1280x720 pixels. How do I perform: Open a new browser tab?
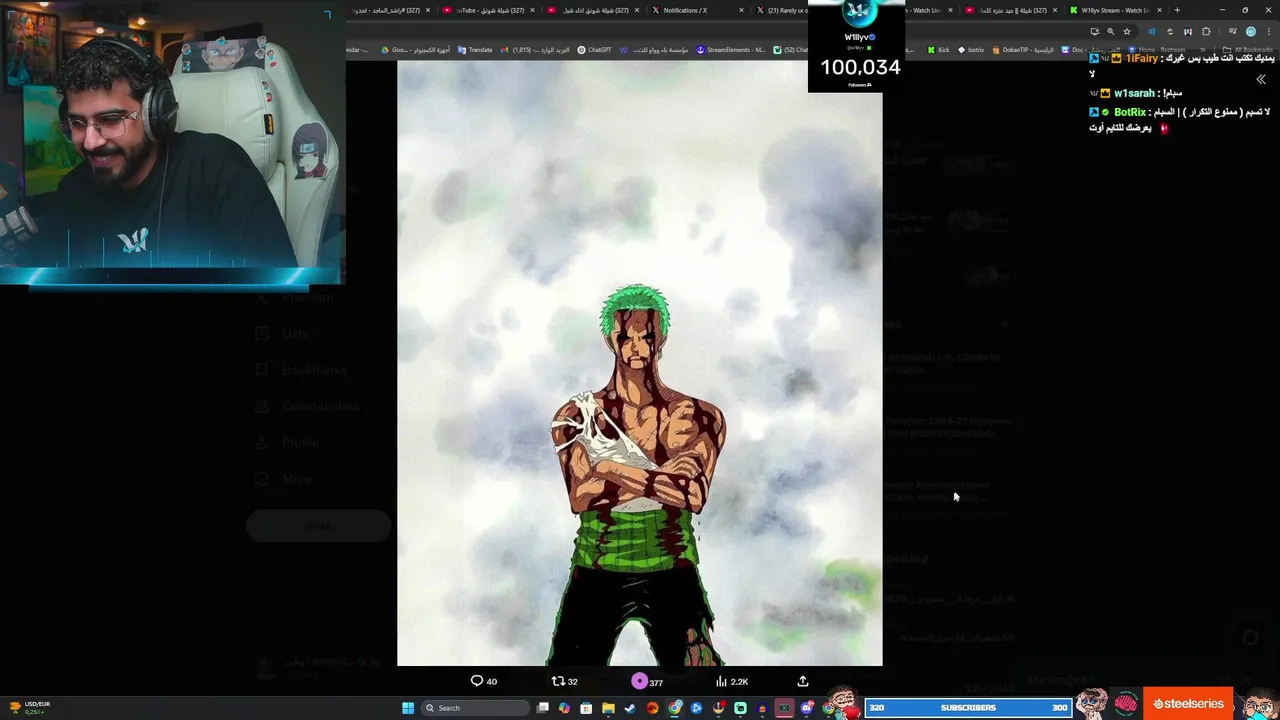pos(1177,10)
